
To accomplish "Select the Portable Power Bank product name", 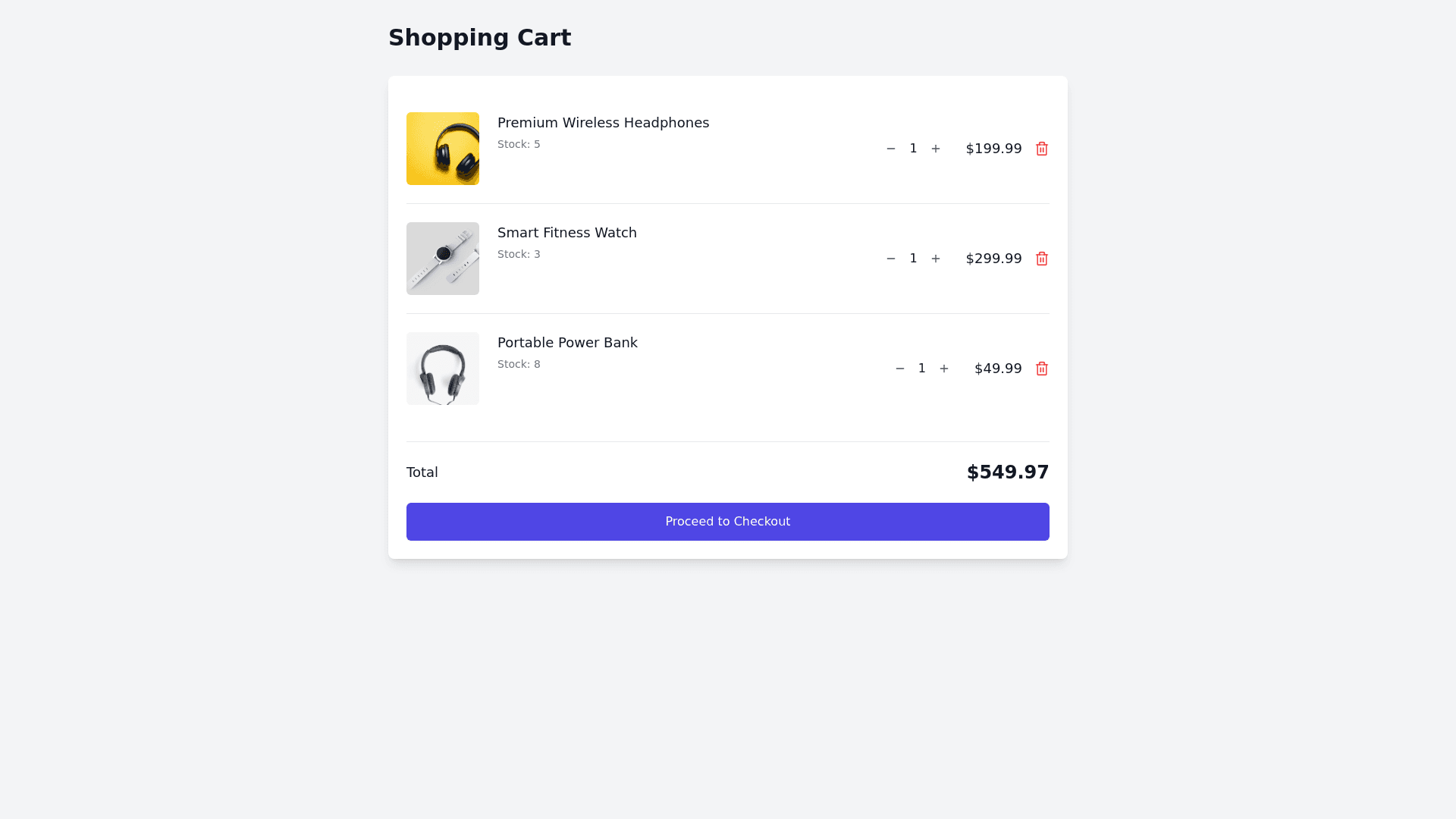I will pyautogui.click(x=567, y=343).
